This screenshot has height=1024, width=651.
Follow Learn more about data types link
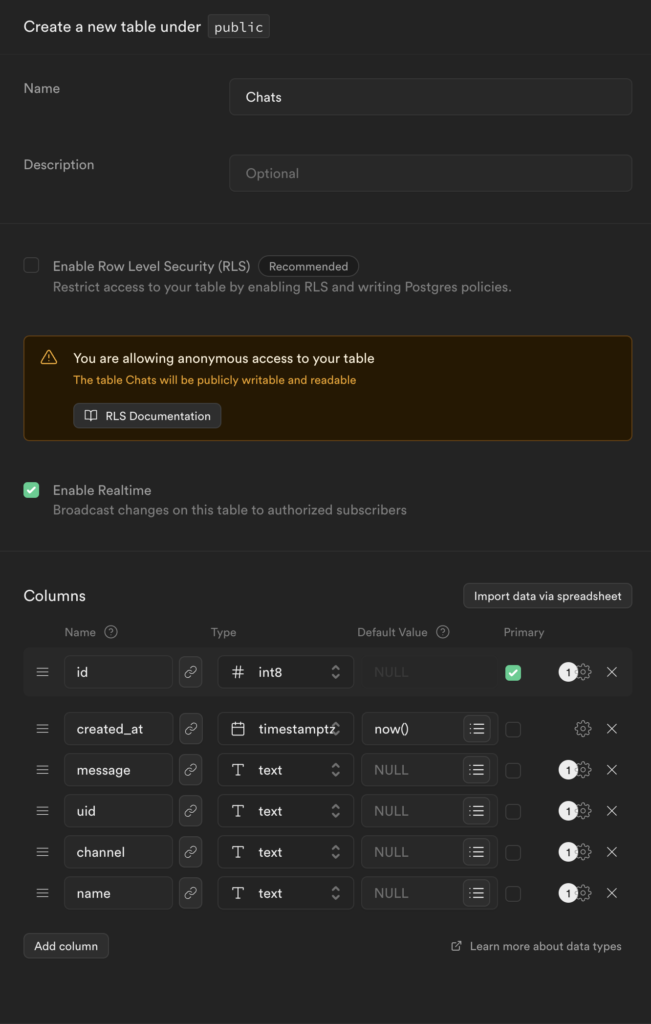click(x=545, y=946)
